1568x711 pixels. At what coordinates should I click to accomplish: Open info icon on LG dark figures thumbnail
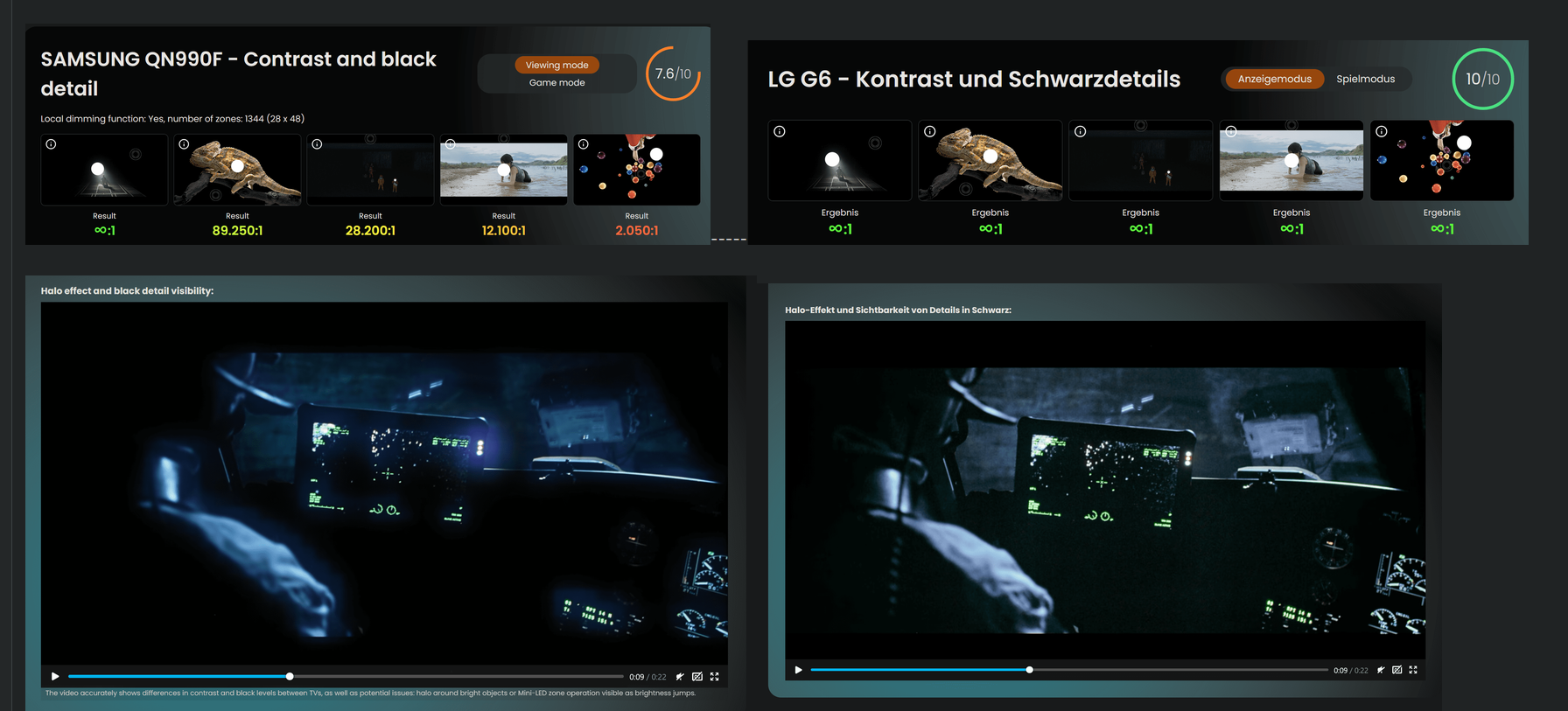pyautogui.click(x=1080, y=132)
